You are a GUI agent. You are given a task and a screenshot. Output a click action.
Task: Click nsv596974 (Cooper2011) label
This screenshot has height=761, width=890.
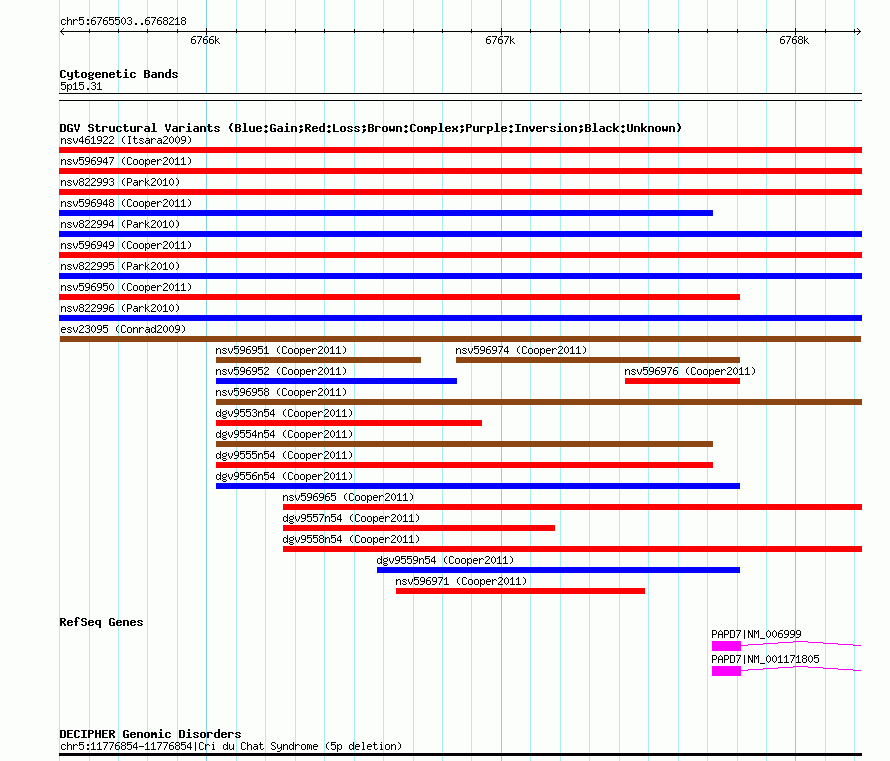point(521,350)
